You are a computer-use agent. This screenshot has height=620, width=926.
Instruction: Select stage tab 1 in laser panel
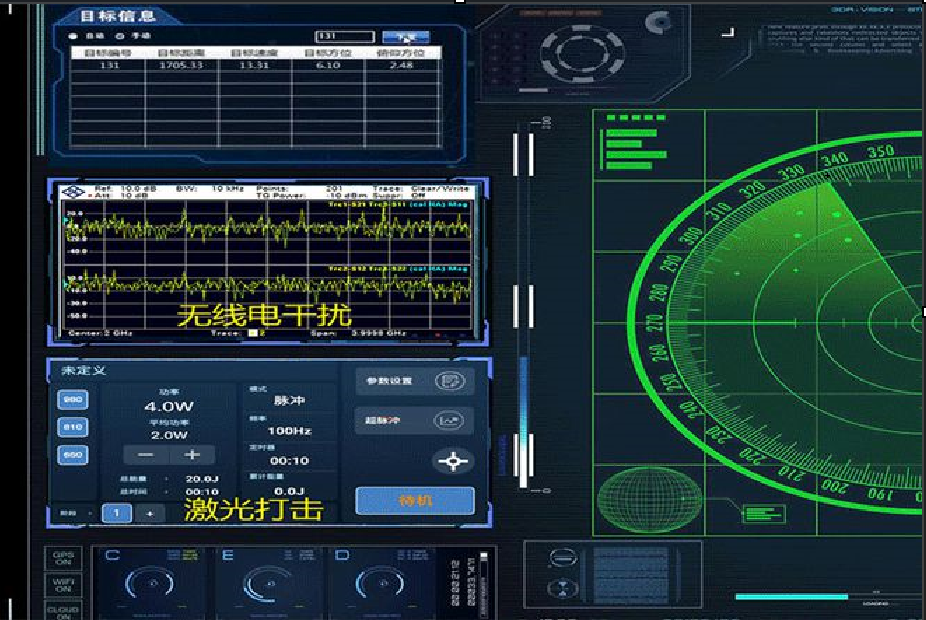(x=116, y=513)
